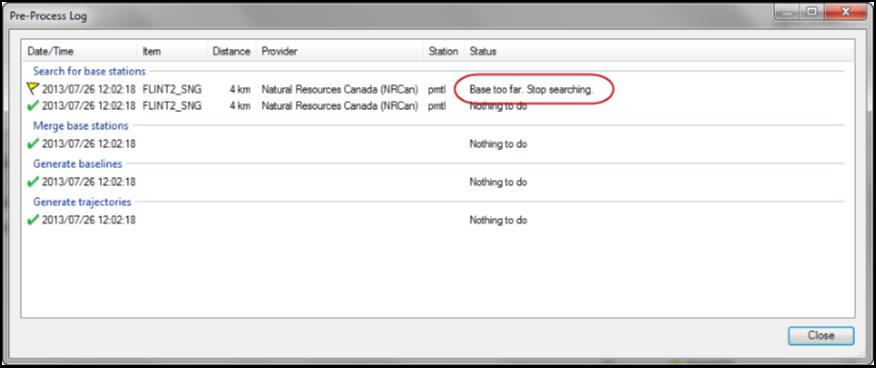Click green checkmark under Generate baselines

point(33,181)
